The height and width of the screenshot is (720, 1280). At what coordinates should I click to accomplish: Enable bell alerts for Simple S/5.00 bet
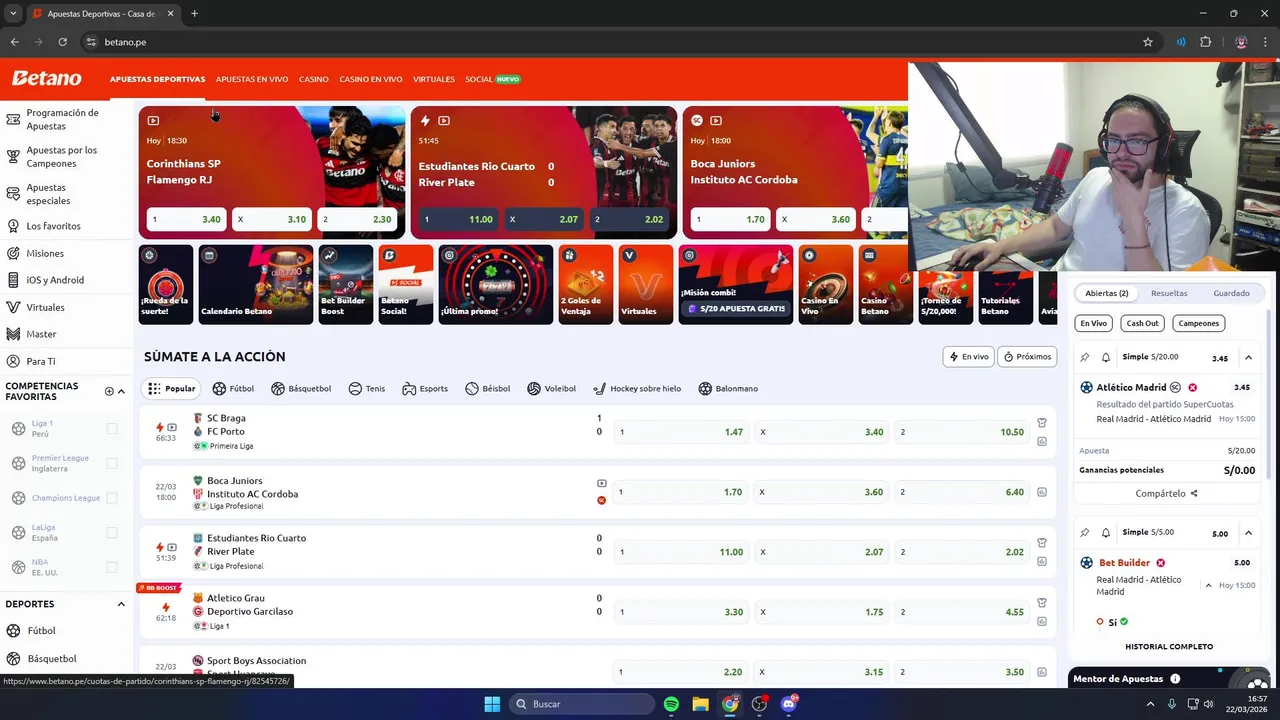click(x=1106, y=533)
